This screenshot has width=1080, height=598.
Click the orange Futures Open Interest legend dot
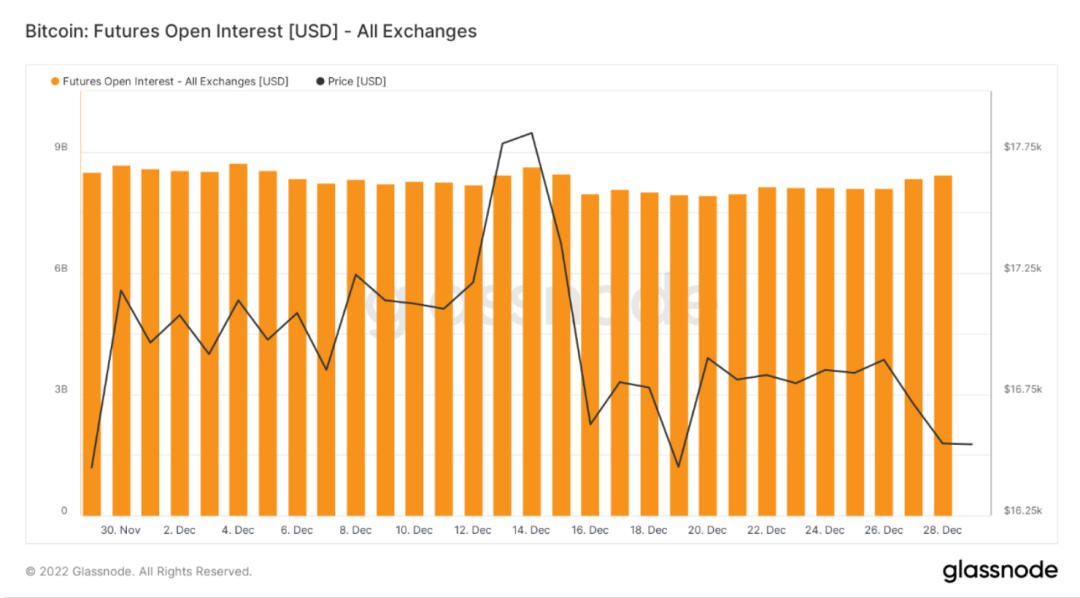tap(55, 81)
